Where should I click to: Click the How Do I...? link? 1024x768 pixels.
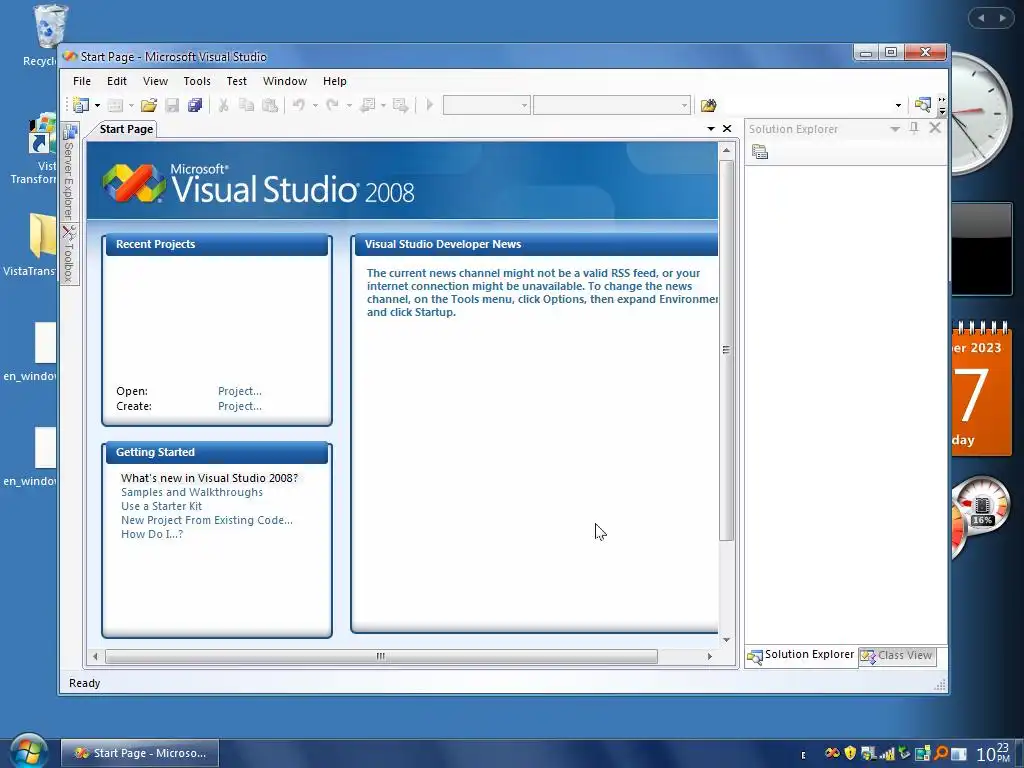pos(152,534)
